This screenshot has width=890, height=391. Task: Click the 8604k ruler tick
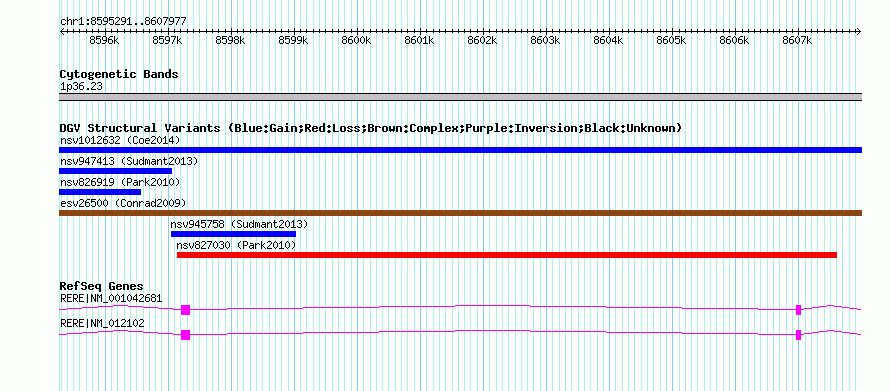click(x=608, y=40)
